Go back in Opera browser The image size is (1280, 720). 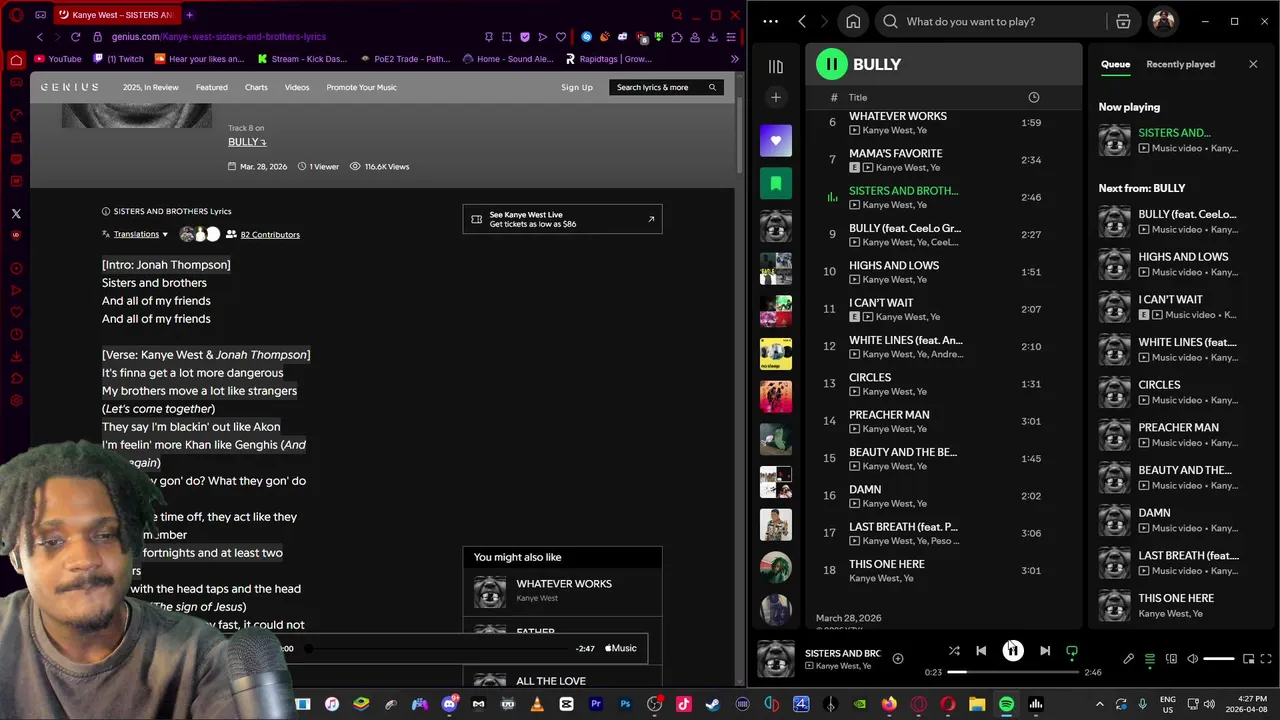40,37
